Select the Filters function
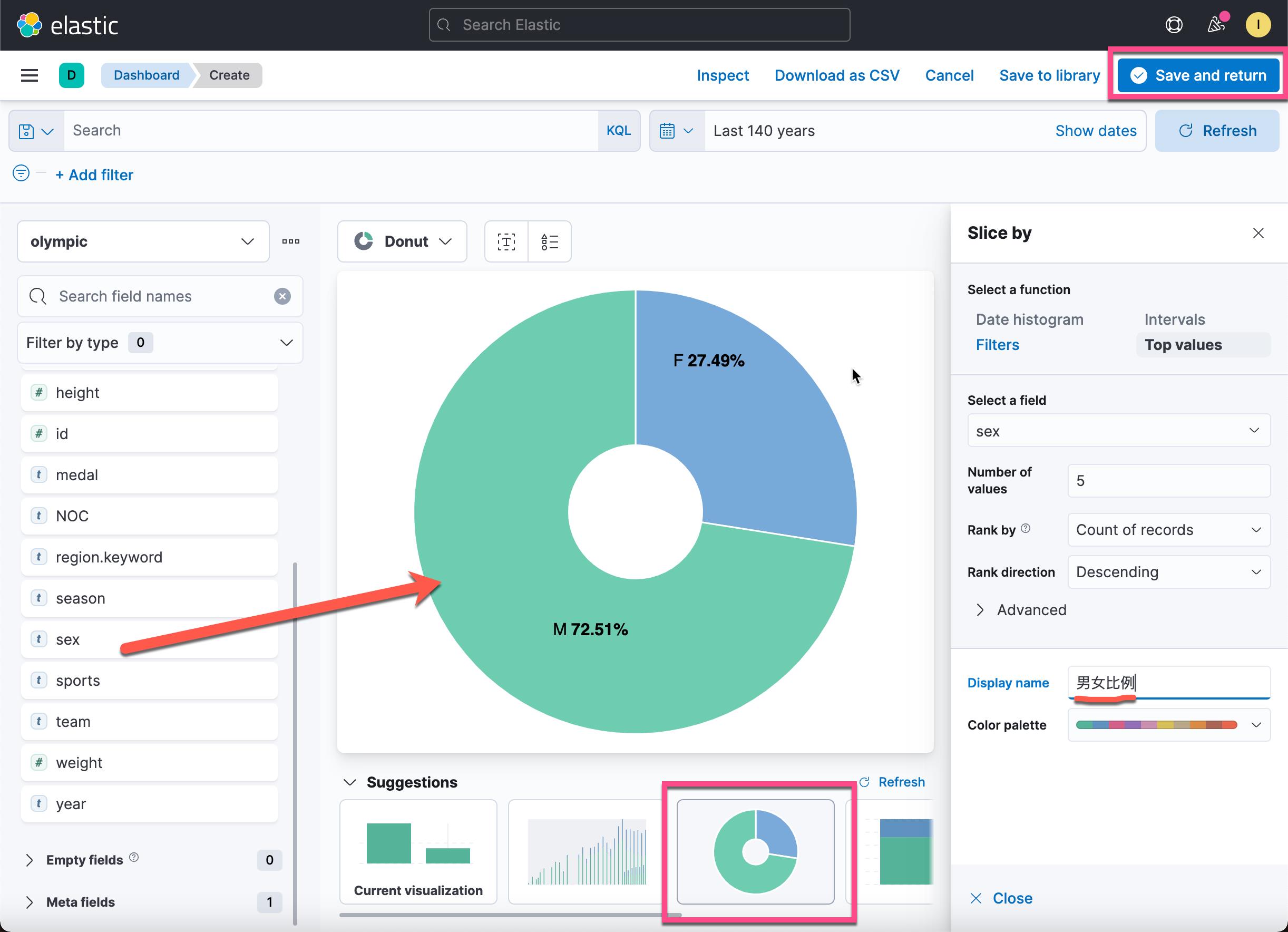Viewport: 1288px width, 932px height. (x=997, y=345)
